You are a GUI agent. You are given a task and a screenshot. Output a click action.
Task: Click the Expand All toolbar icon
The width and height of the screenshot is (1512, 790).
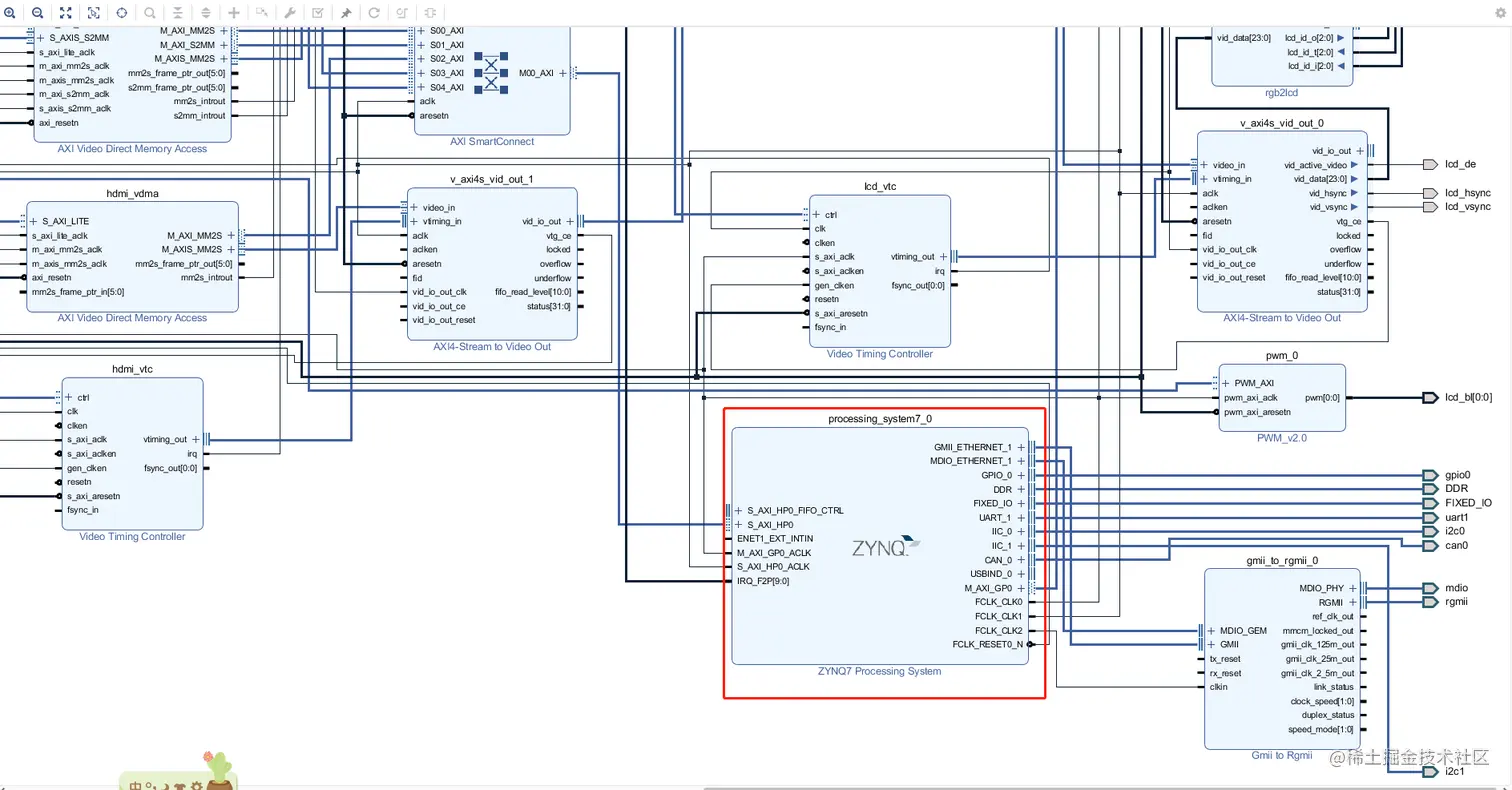206,13
